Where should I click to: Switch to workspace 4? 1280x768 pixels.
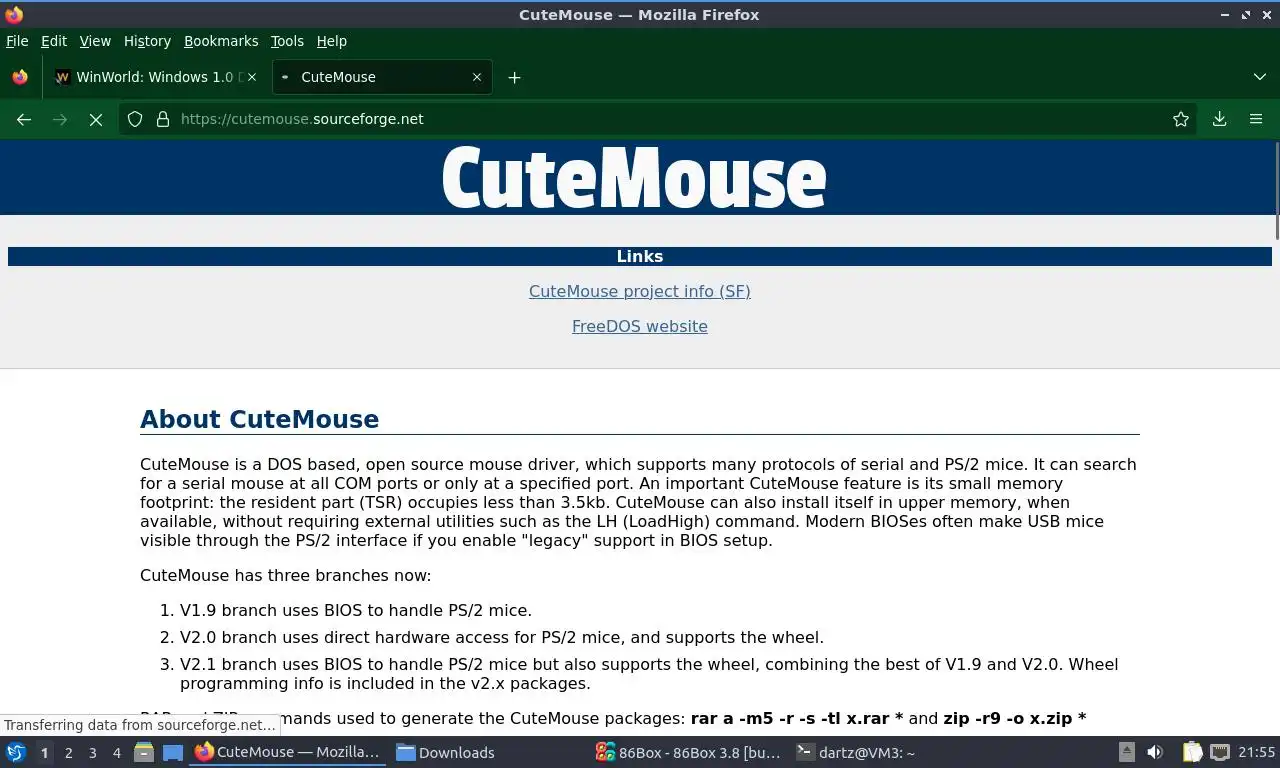click(x=116, y=753)
